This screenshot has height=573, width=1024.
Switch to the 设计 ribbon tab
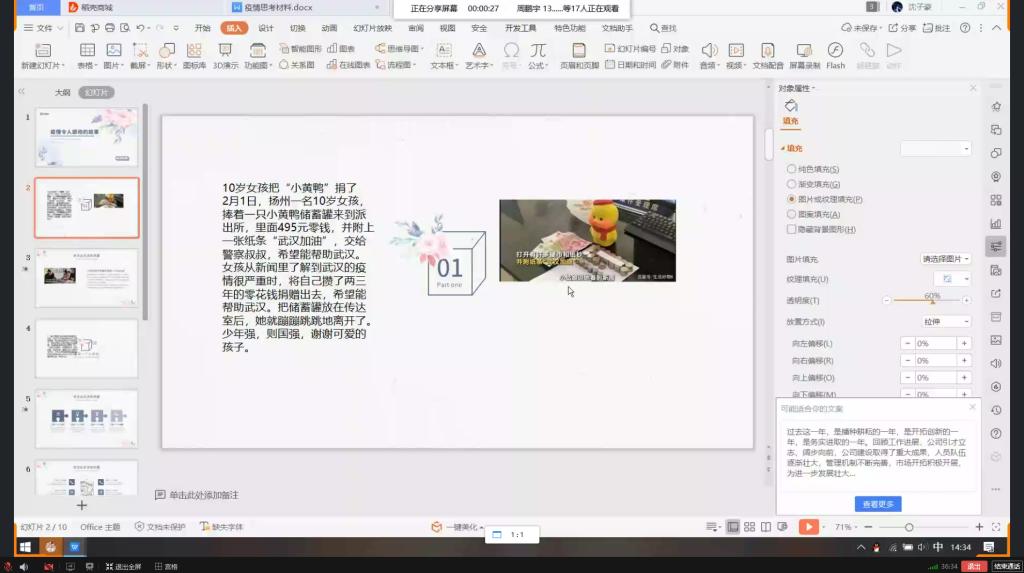click(x=266, y=28)
